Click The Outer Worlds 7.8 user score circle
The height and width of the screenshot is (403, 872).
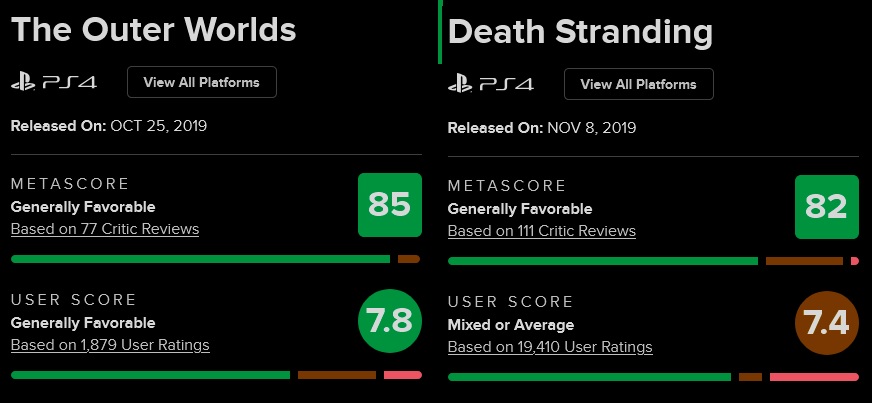pos(390,321)
